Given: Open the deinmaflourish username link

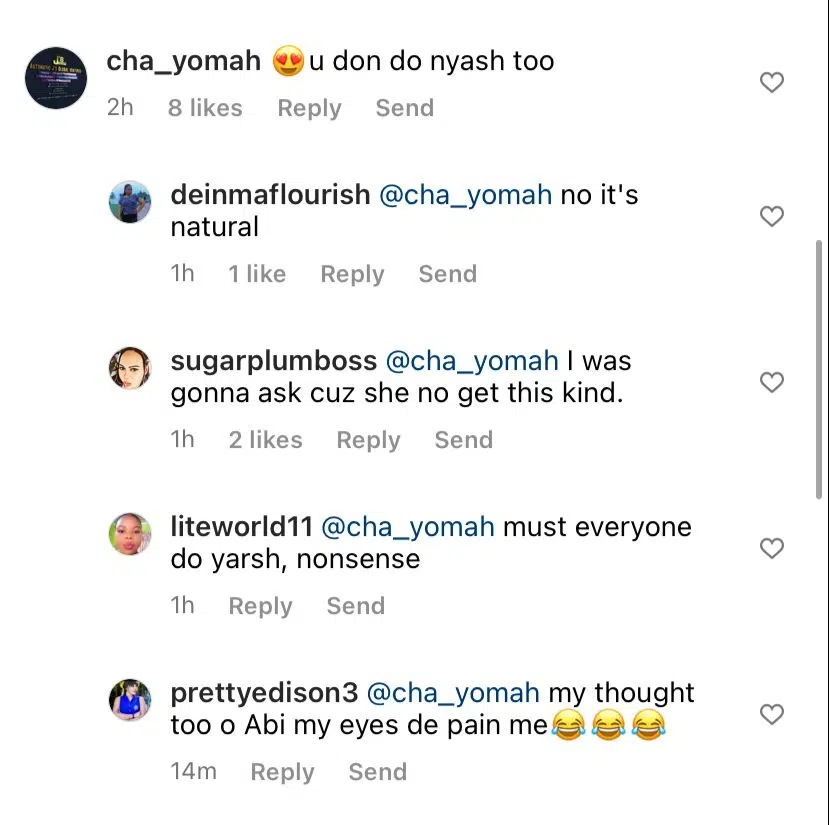Looking at the screenshot, I should [270, 195].
